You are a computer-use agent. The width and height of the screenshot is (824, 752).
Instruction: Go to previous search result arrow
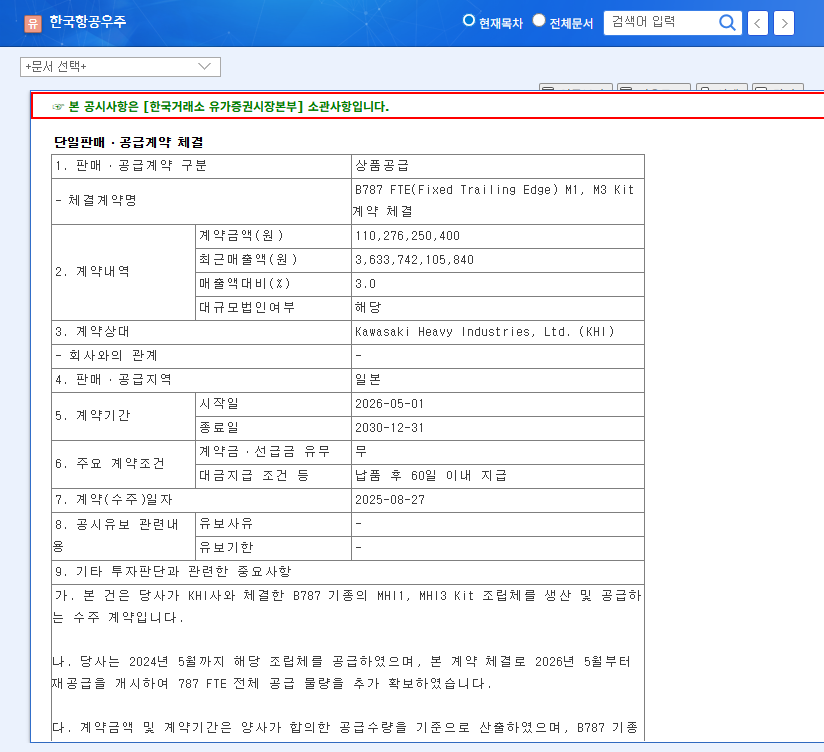757,23
